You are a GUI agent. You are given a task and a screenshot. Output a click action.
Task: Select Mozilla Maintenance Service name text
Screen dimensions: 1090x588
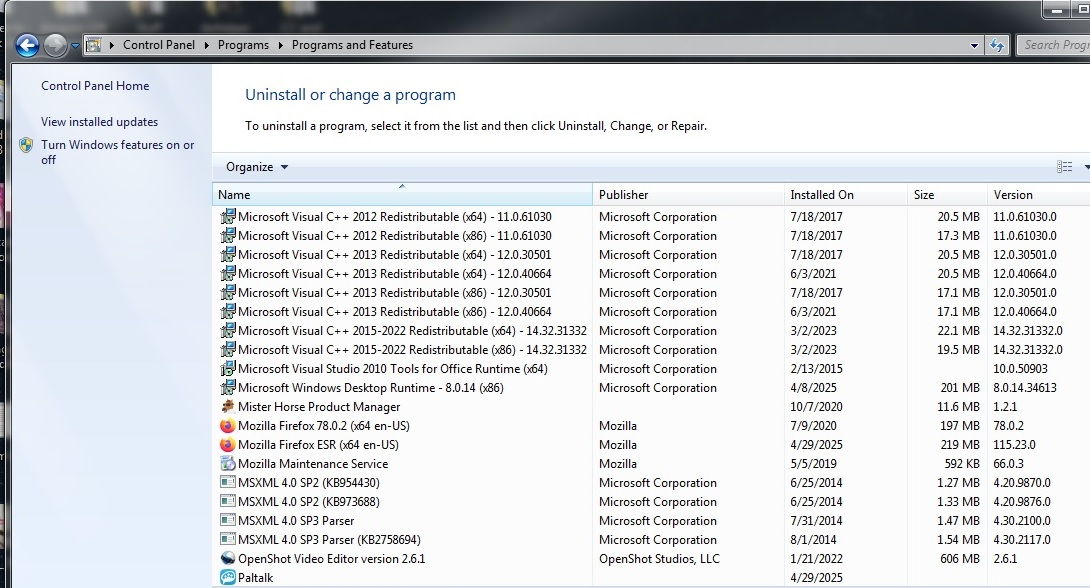pos(313,464)
